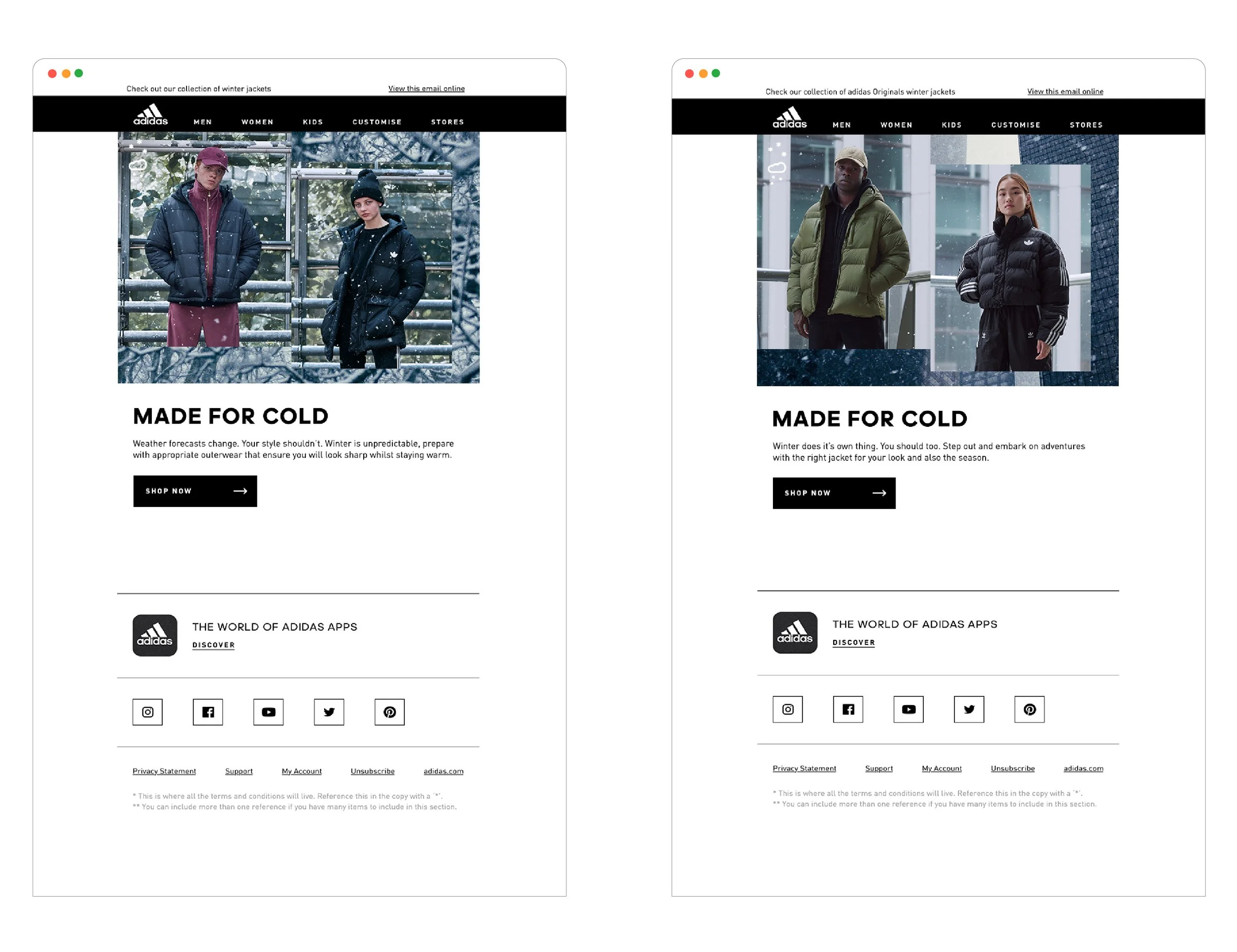Click Pinterest icon in left email footer
This screenshot has height=952, width=1237.
coord(390,712)
